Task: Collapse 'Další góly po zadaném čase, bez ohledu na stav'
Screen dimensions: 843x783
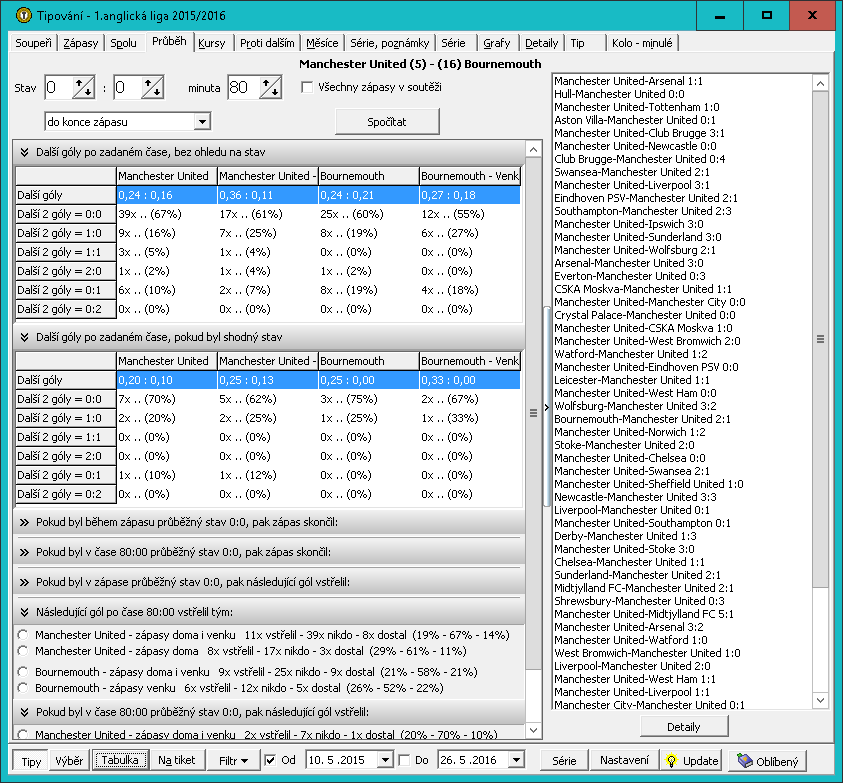Action: coord(24,152)
